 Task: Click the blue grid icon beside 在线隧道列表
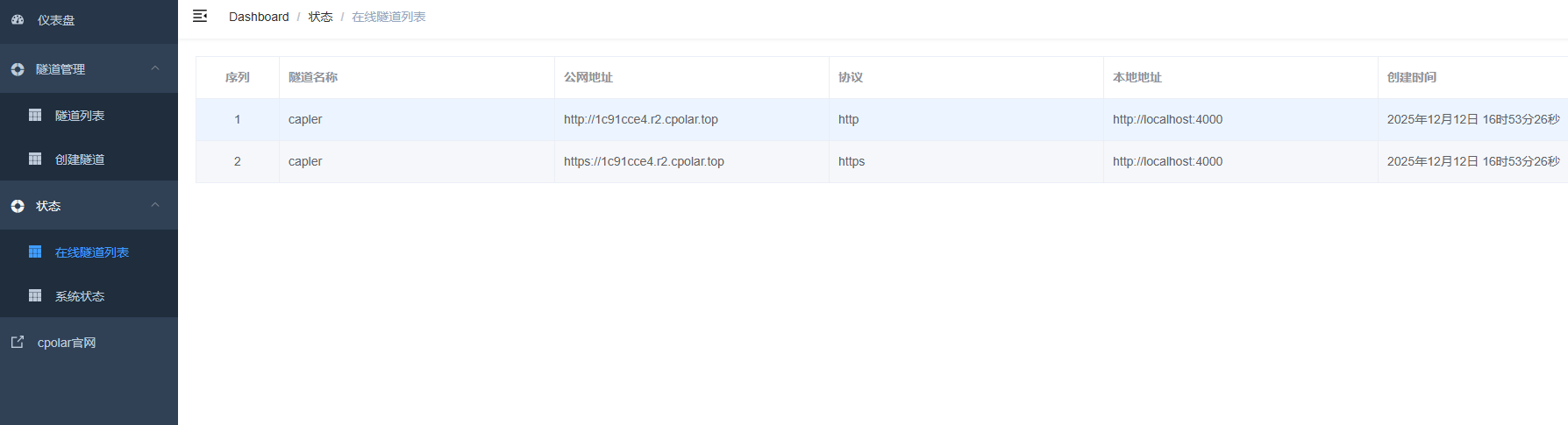[x=35, y=251]
